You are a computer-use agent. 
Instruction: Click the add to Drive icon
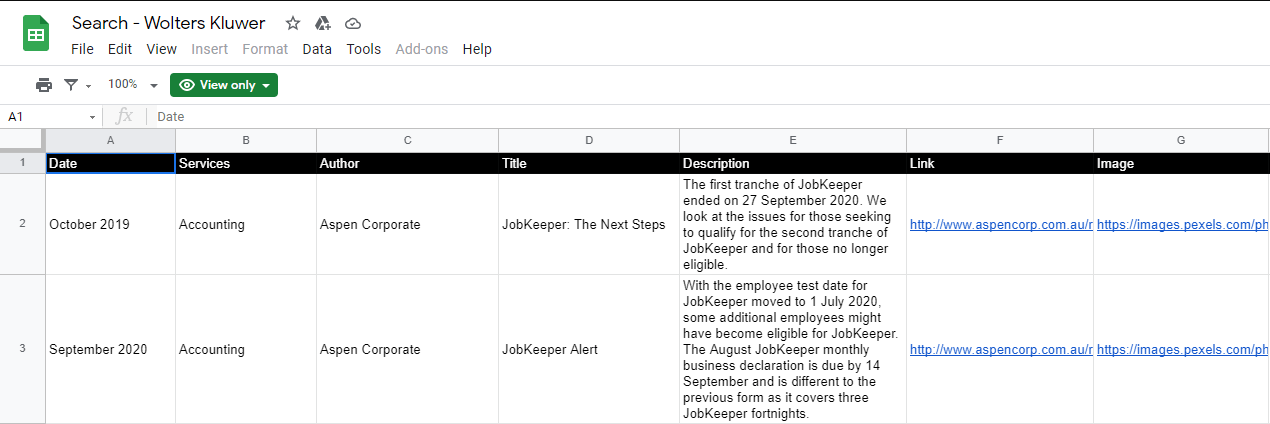coord(323,23)
